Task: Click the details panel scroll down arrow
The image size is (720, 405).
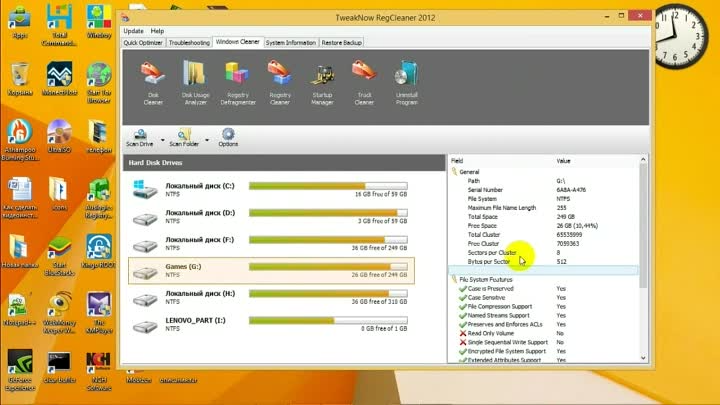Action: (x=643, y=358)
